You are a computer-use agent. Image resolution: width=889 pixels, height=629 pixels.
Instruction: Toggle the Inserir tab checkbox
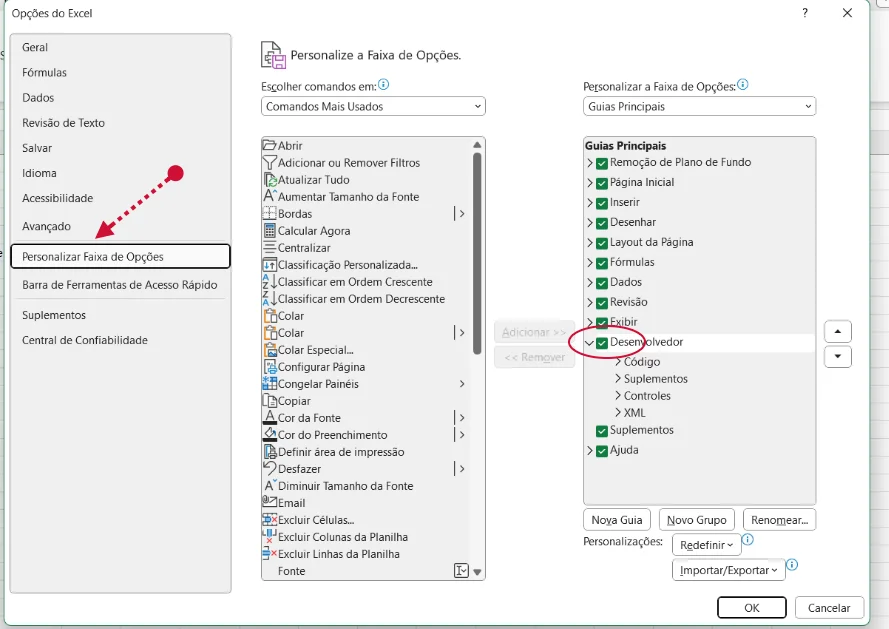click(x=602, y=203)
